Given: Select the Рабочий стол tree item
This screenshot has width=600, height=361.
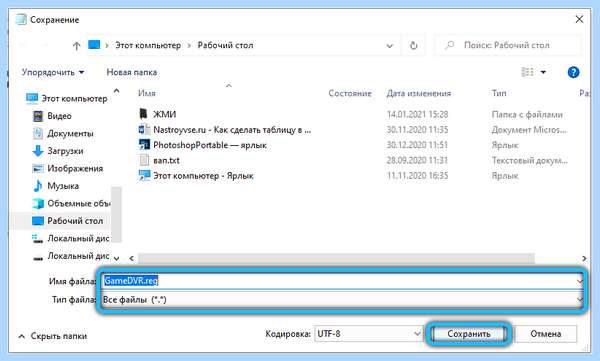Looking at the screenshot, I should [61, 221].
